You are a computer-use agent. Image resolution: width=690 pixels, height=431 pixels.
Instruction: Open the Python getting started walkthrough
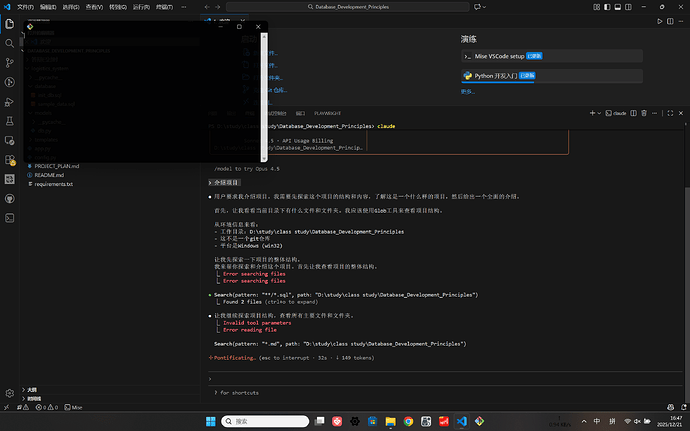[x=552, y=76]
